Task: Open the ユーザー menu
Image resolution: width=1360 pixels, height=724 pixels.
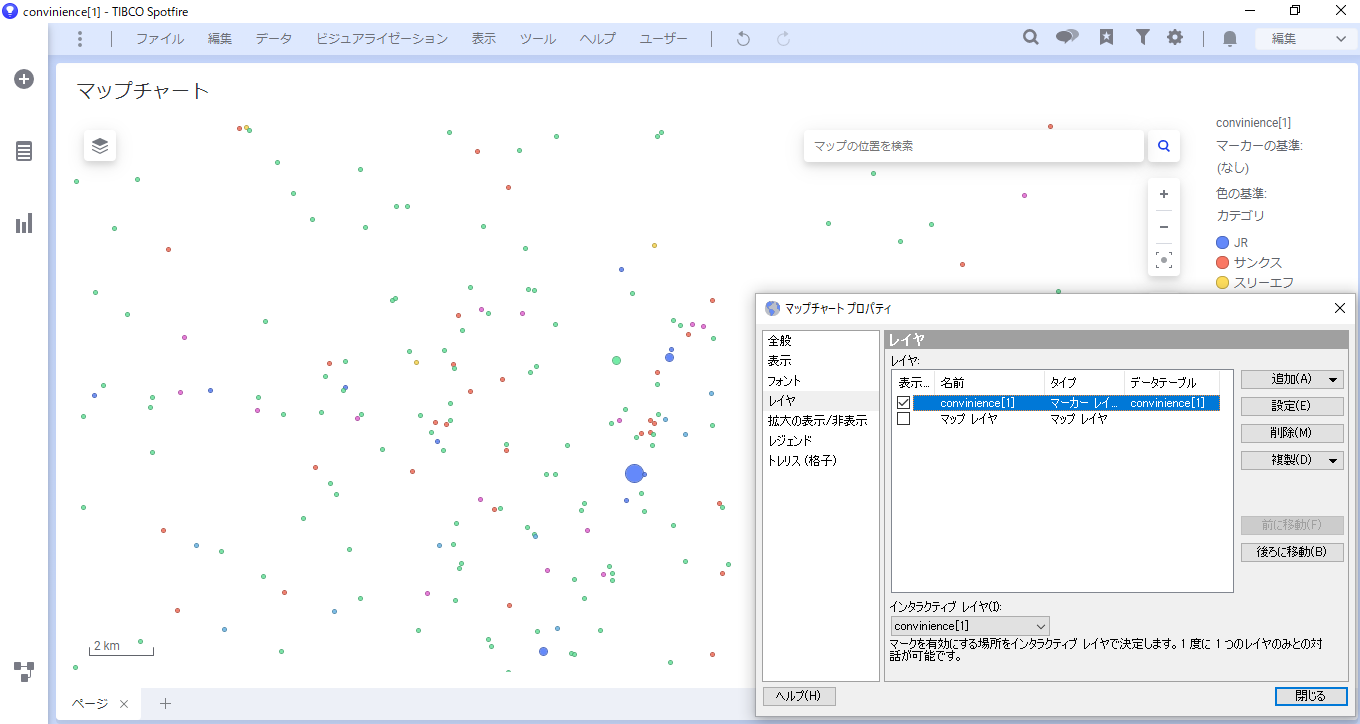Action: coord(664,39)
